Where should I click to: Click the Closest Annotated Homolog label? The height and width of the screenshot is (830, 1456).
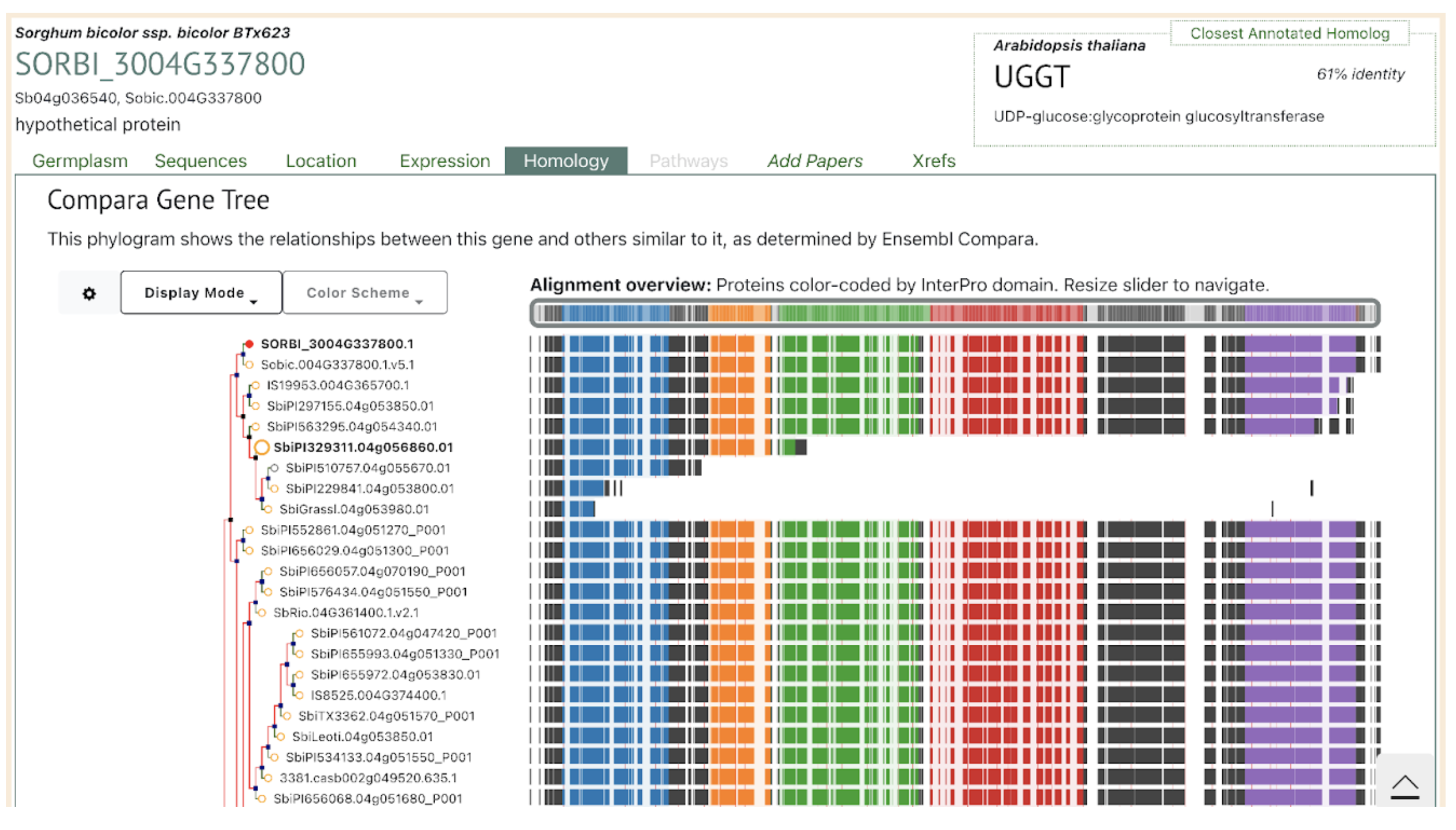[x=1289, y=34]
